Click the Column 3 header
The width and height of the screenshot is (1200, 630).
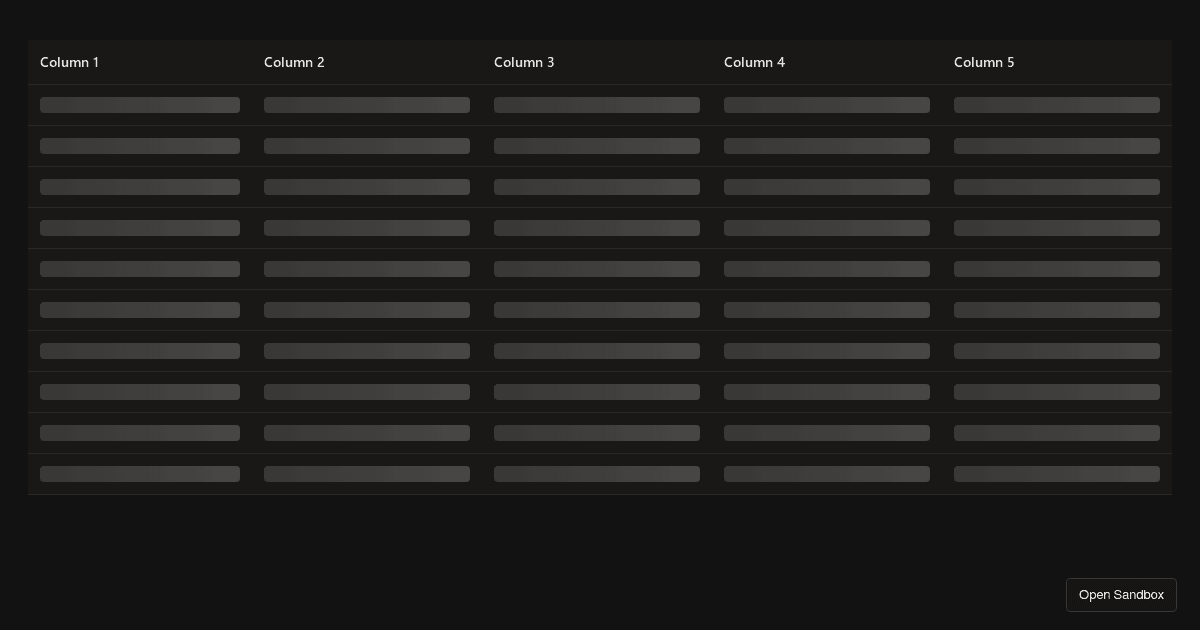[524, 62]
